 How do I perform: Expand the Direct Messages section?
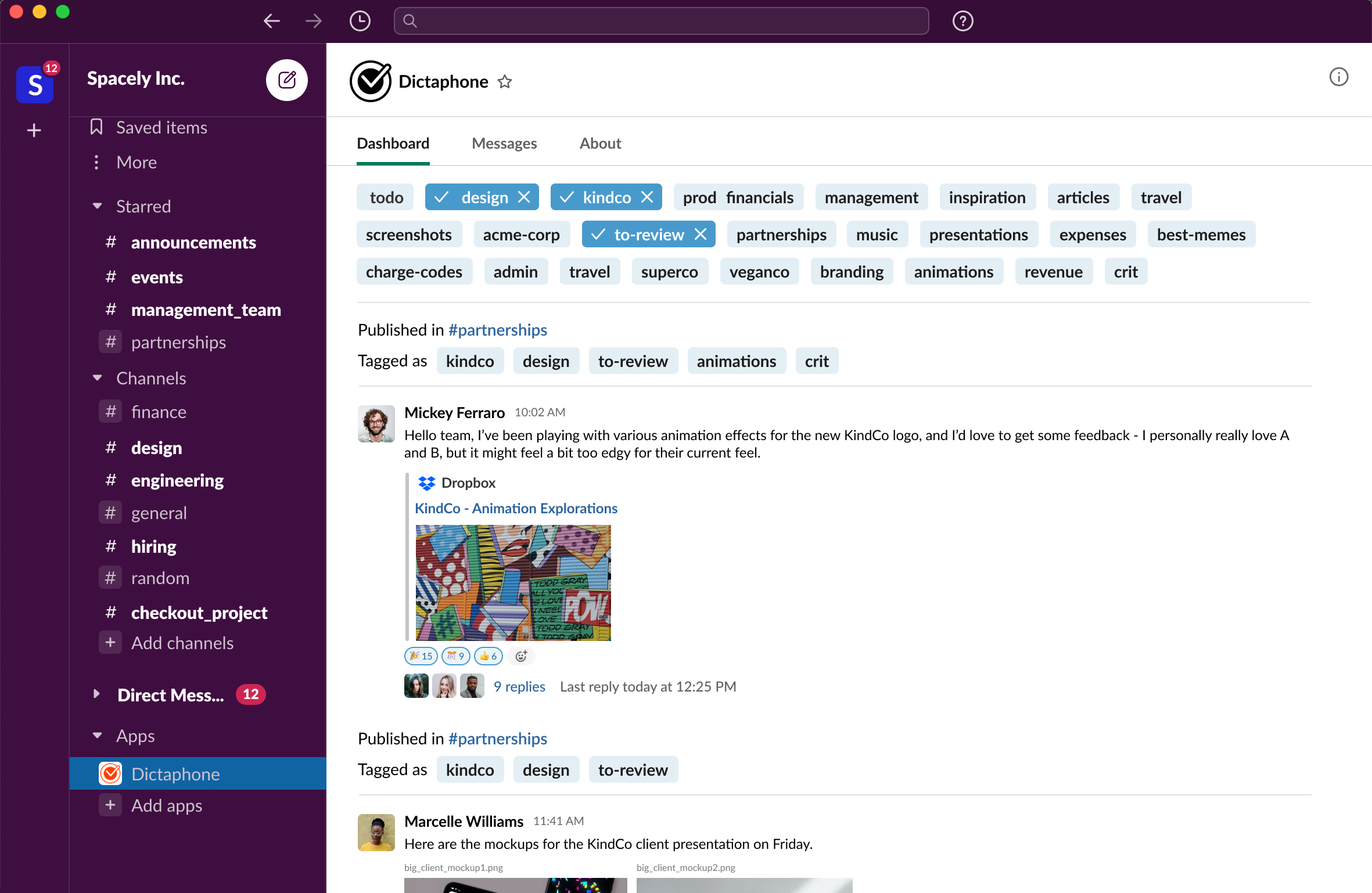tap(97, 694)
